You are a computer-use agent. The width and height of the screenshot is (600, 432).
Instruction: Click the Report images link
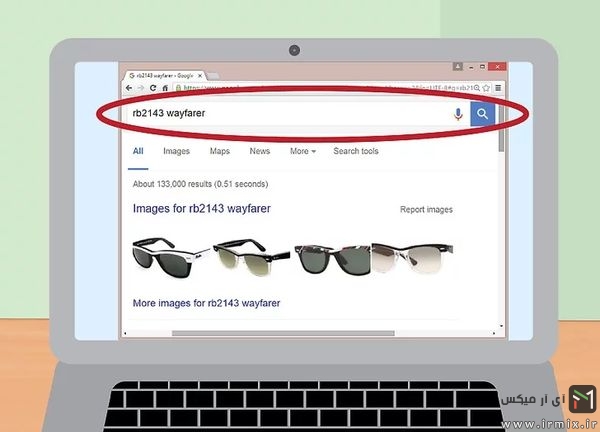pos(426,210)
